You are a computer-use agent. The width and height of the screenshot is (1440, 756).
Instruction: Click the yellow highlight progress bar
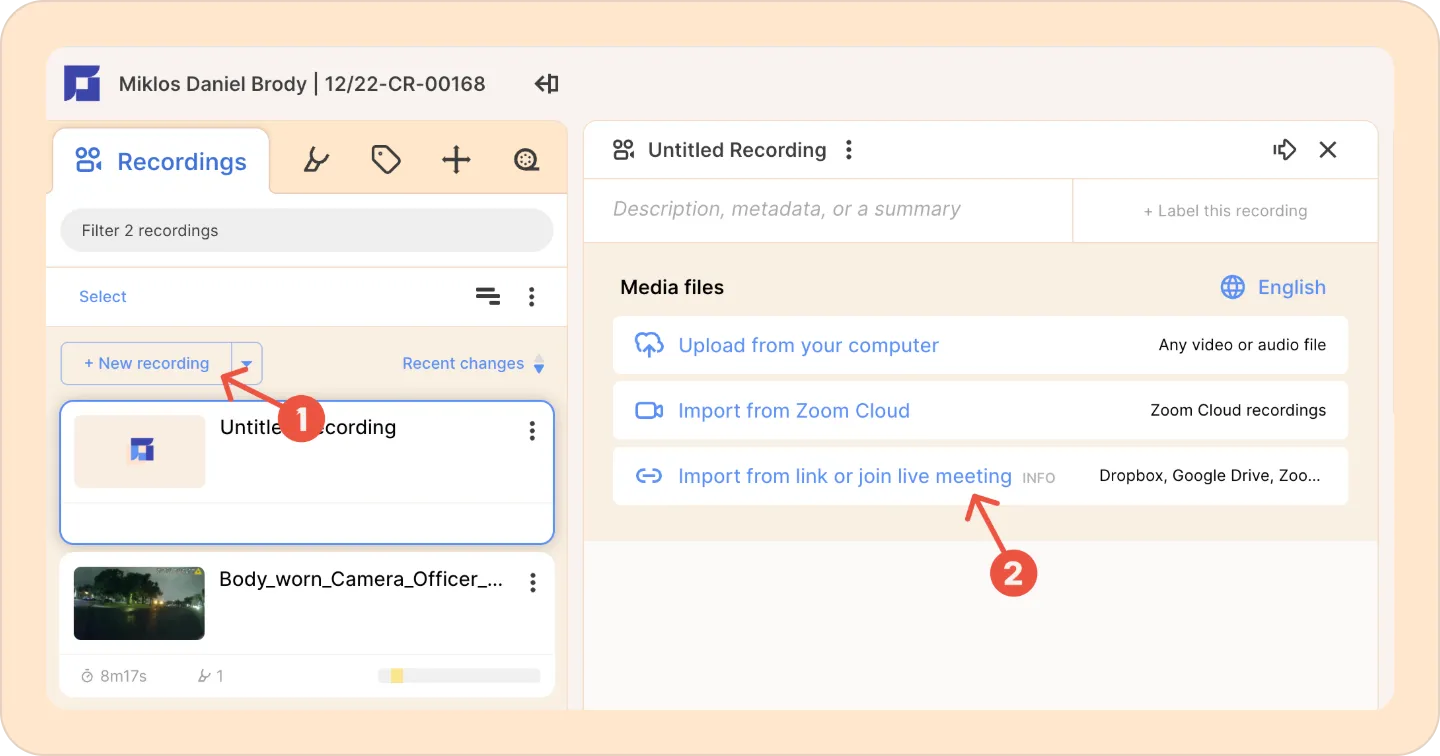pyautogui.click(x=459, y=676)
